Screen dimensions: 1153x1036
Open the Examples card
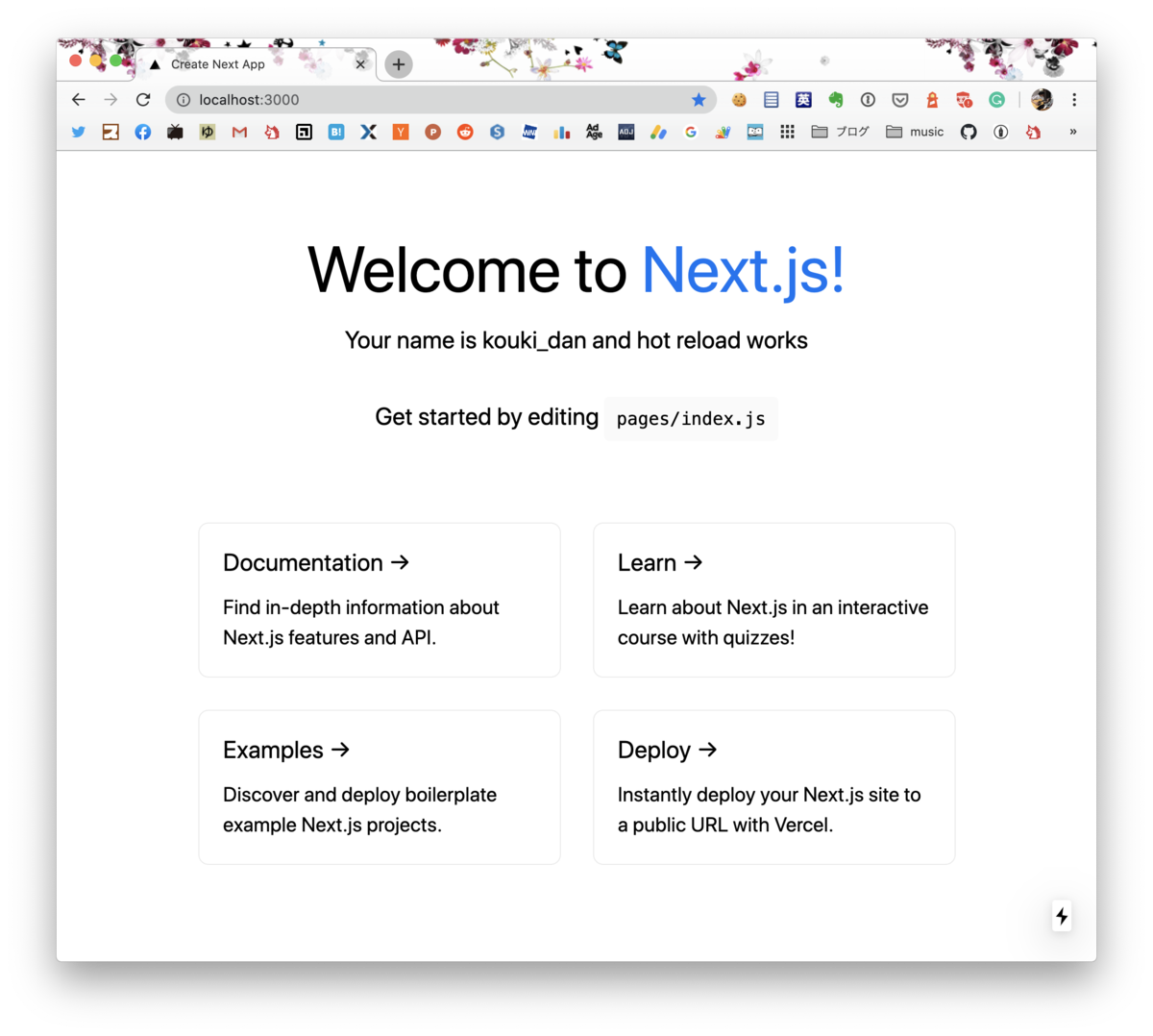[380, 787]
